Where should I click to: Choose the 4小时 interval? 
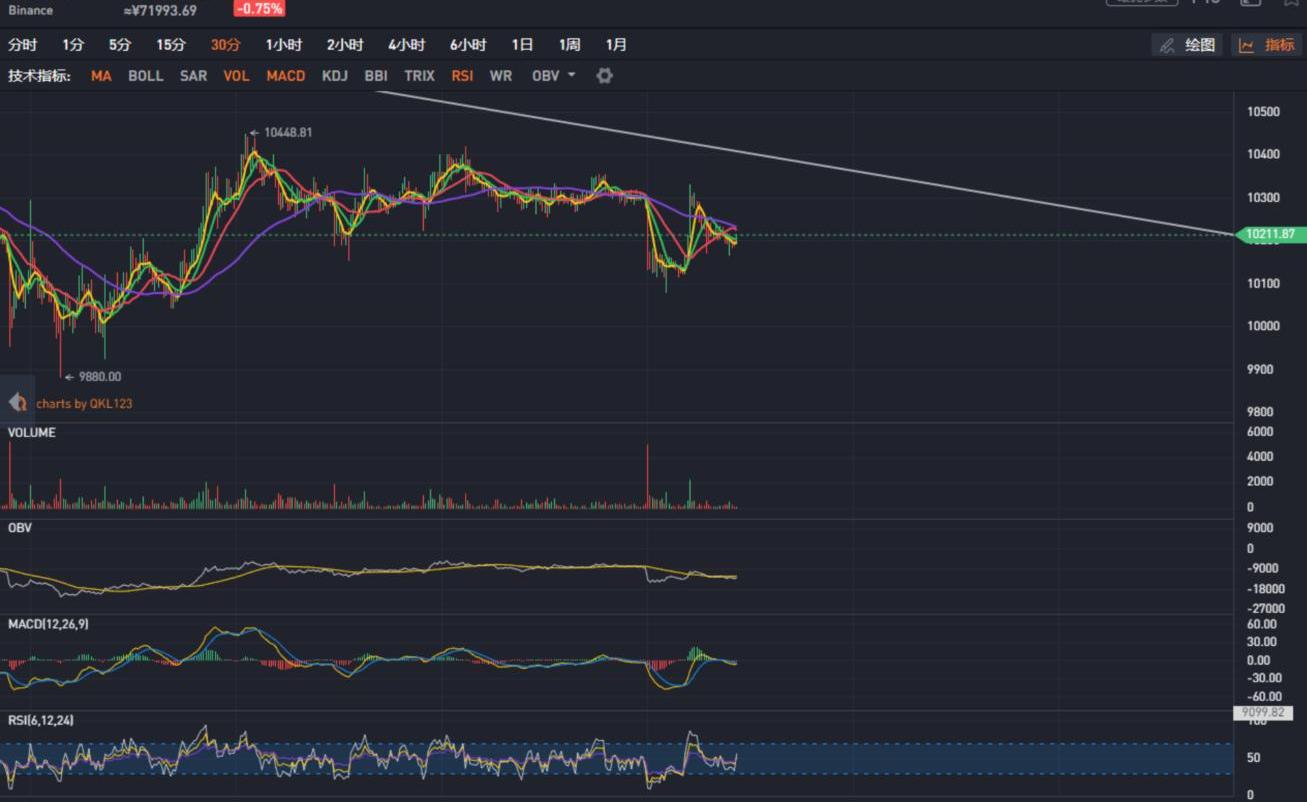pos(406,45)
